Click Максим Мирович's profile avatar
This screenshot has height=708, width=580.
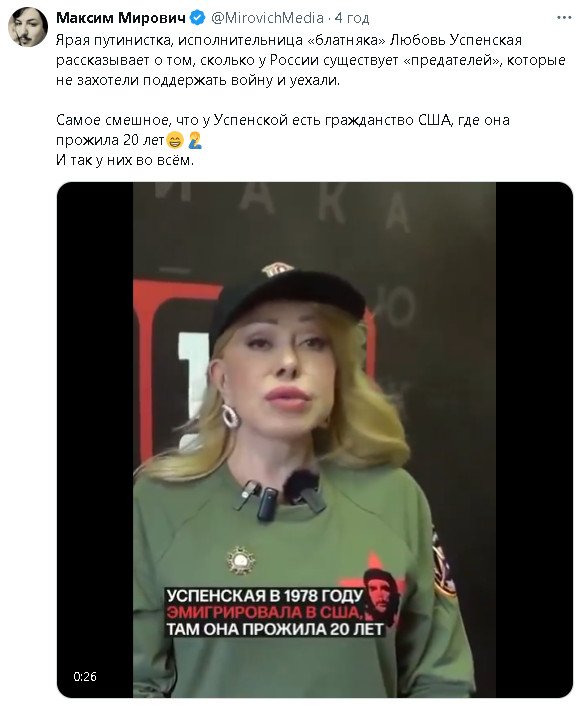28,27
